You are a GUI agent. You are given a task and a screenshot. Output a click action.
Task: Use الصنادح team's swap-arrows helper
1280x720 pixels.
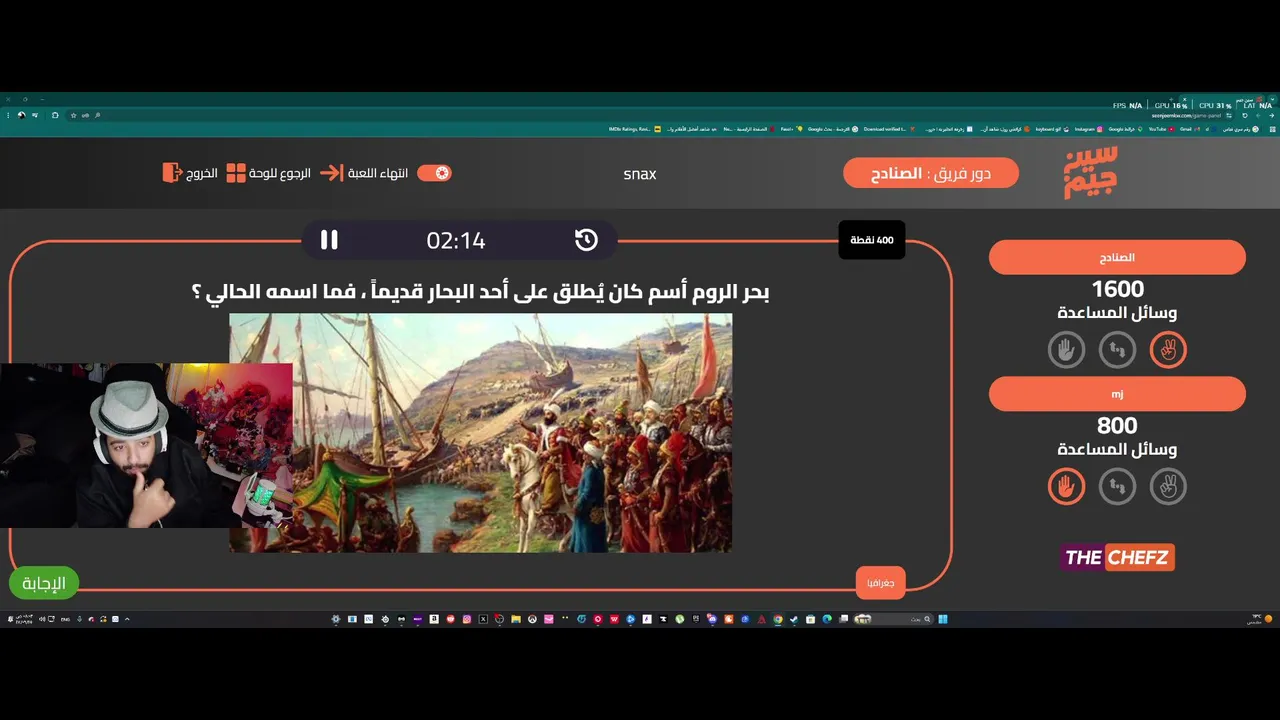pos(1117,350)
